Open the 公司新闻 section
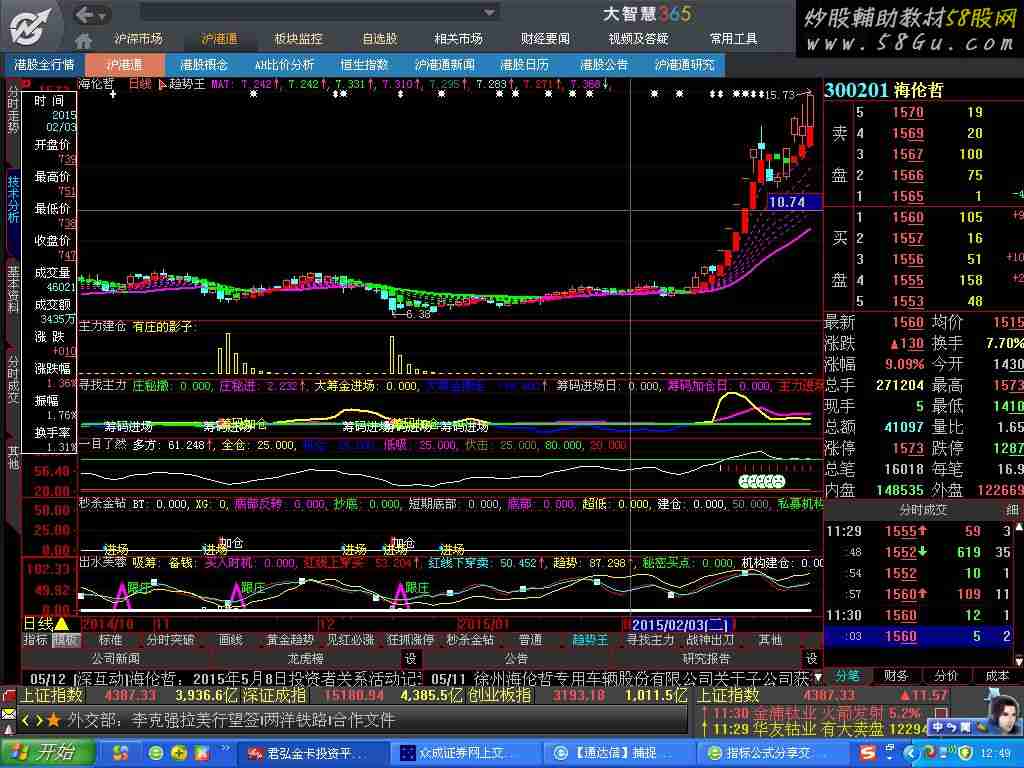 [116, 658]
